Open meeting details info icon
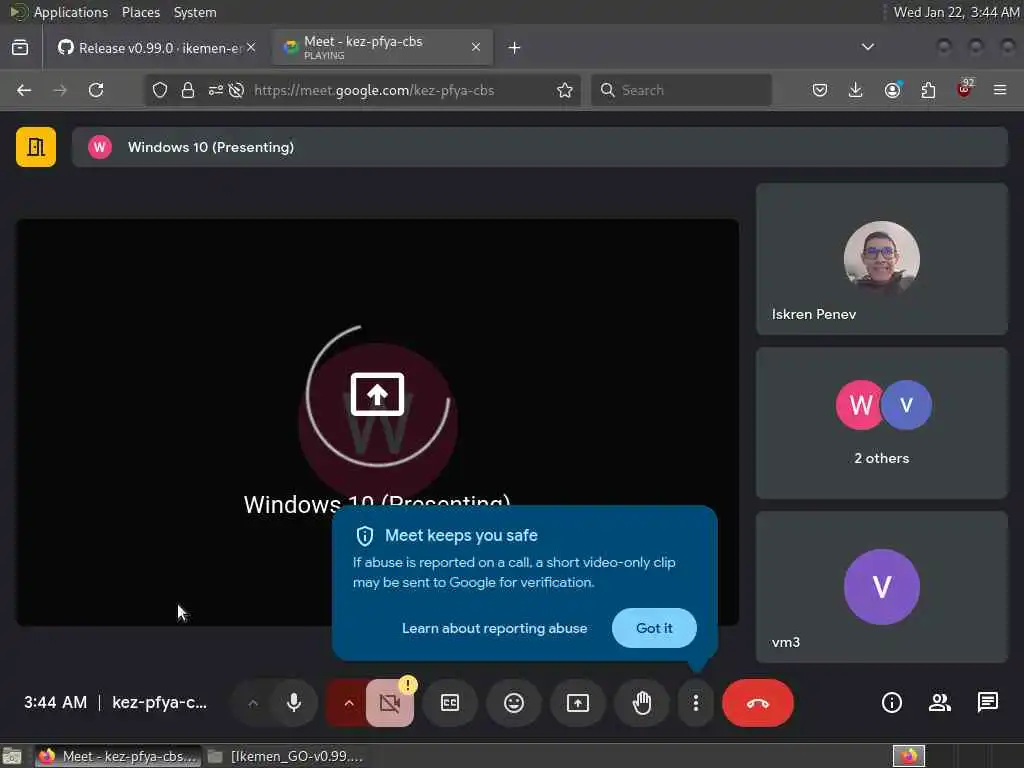Screen dimensions: 1024x768 pyautogui.click(x=891, y=703)
